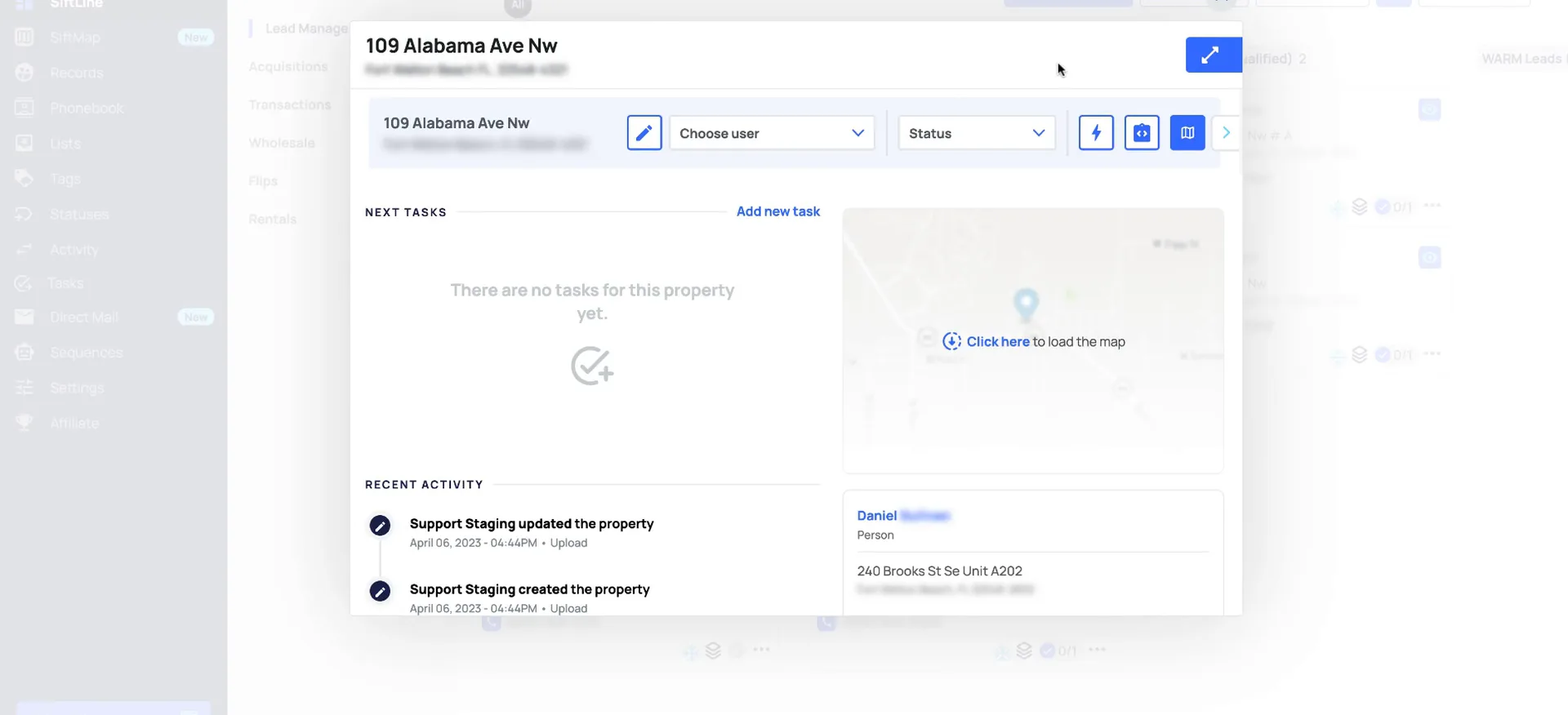Image resolution: width=1568 pixels, height=715 pixels.
Task: Open SiftMap in the sidebar
Action: pos(75,38)
